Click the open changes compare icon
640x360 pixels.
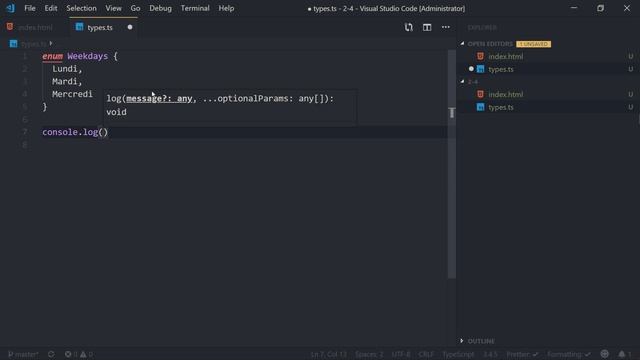click(409, 27)
